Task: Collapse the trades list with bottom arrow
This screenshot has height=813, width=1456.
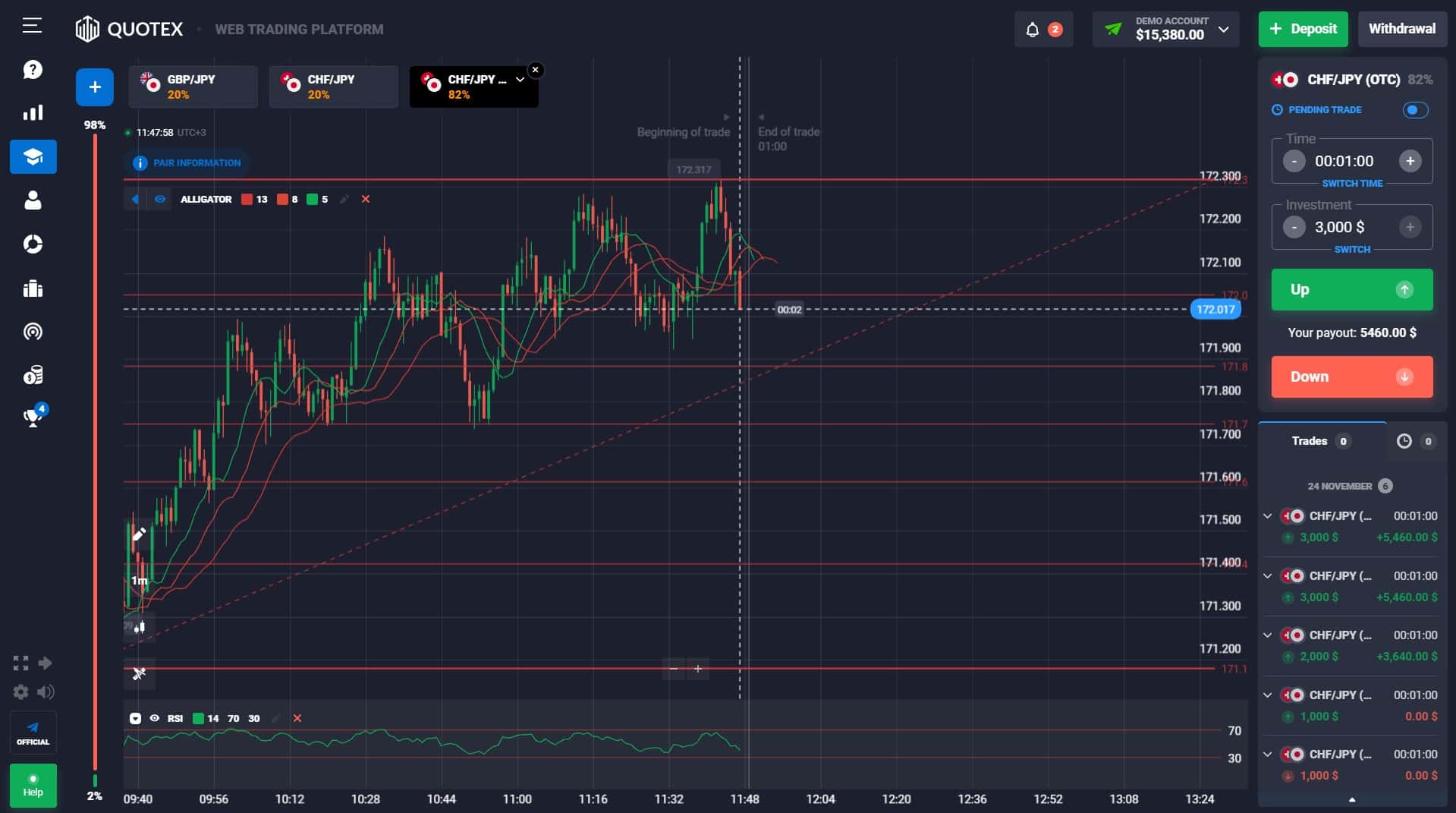Action: (x=1352, y=800)
